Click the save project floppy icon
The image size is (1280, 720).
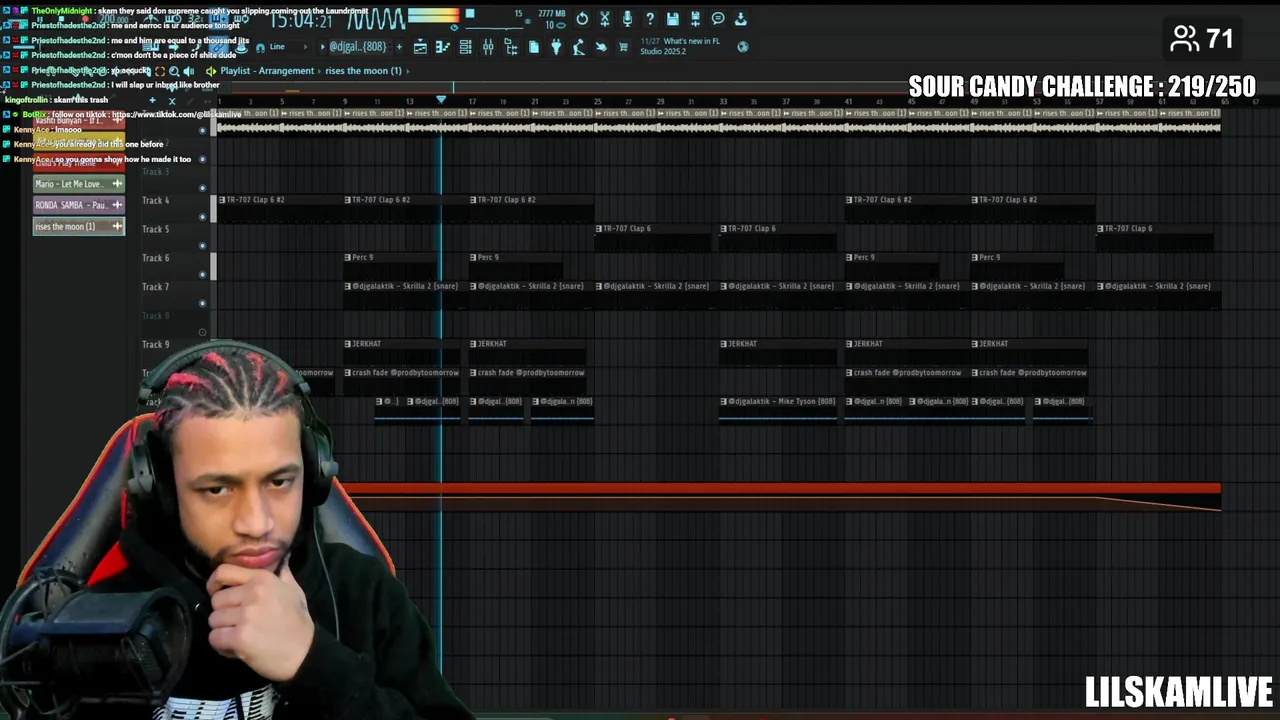(673, 18)
